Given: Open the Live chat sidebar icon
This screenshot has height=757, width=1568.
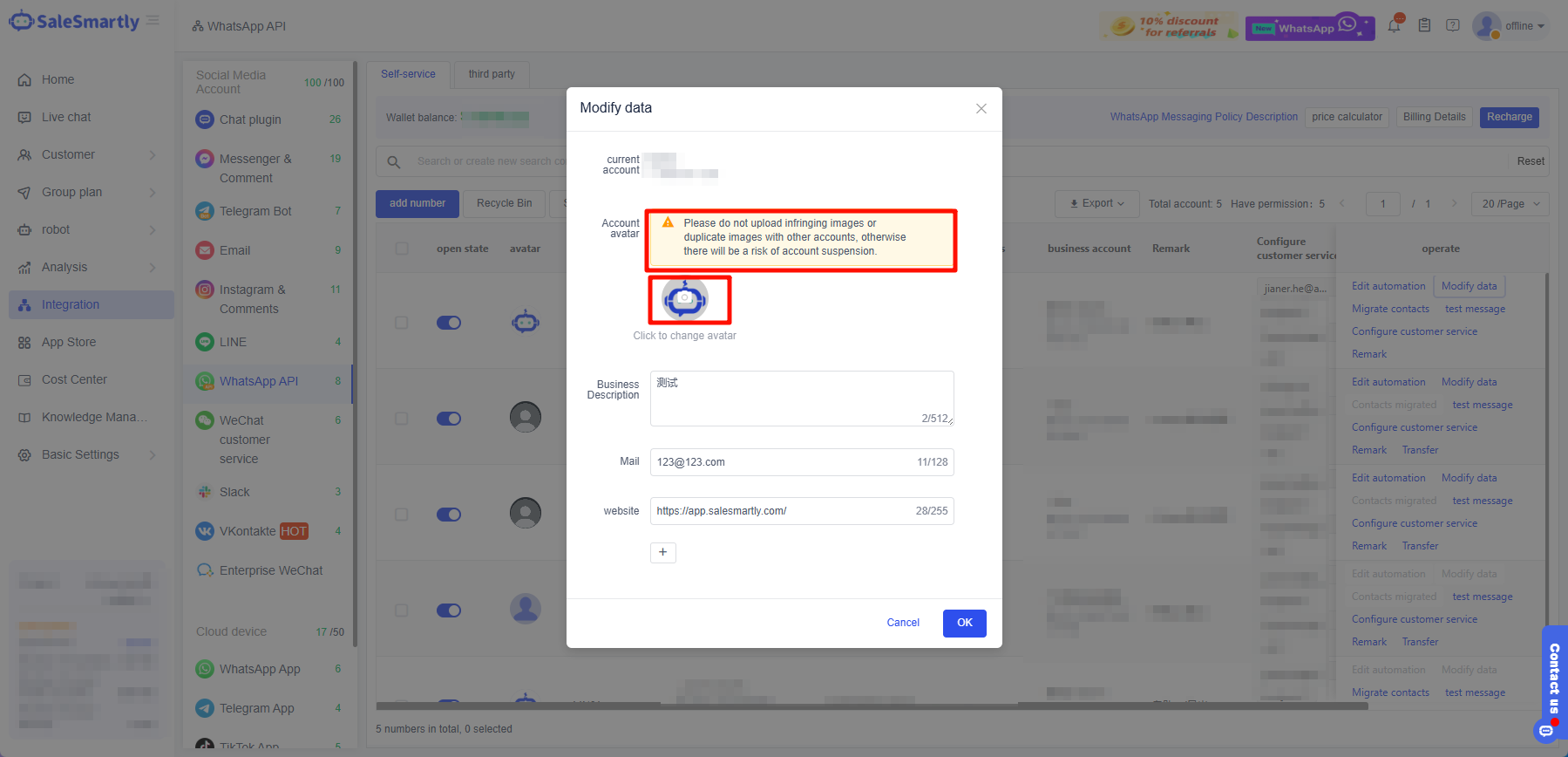Looking at the screenshot, I should (x=24, y=118).
